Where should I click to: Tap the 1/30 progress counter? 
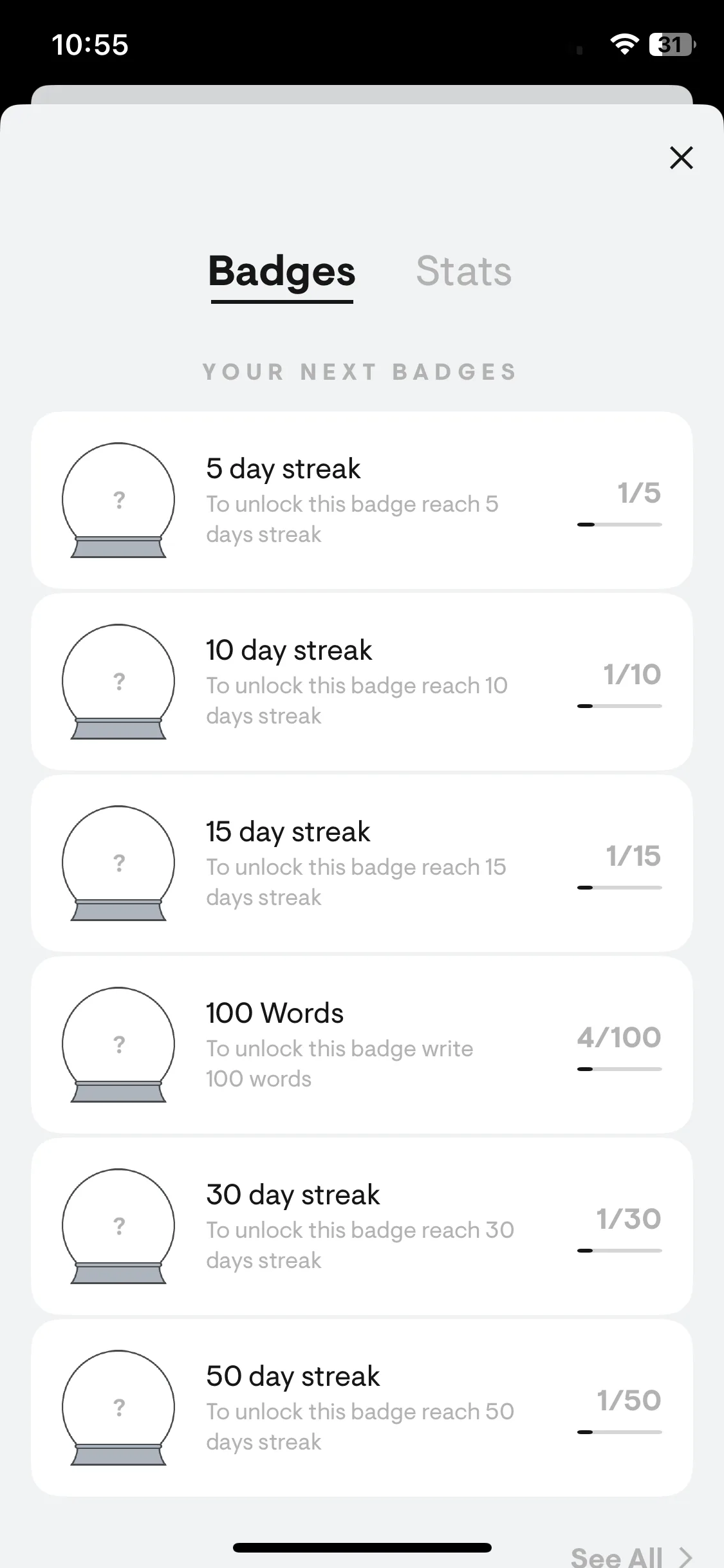[x=629, y=1219]
